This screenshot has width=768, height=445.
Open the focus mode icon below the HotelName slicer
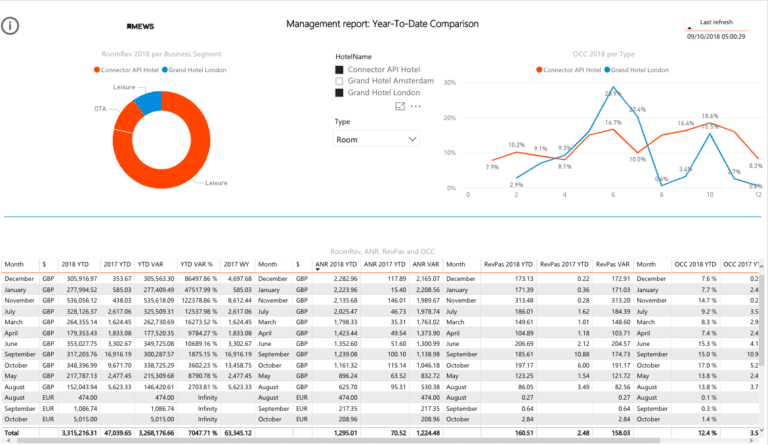pos(401,105)
